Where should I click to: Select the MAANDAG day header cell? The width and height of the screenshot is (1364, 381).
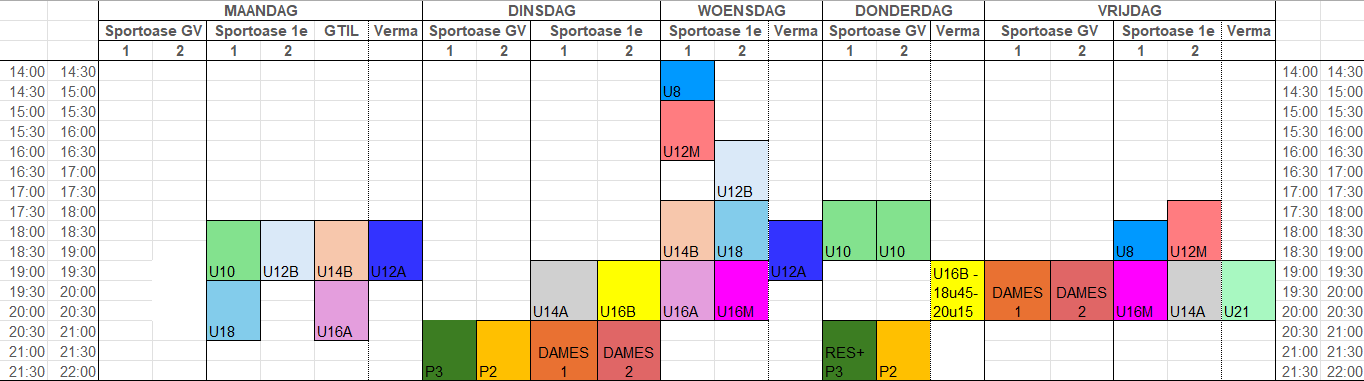point(260,10)
